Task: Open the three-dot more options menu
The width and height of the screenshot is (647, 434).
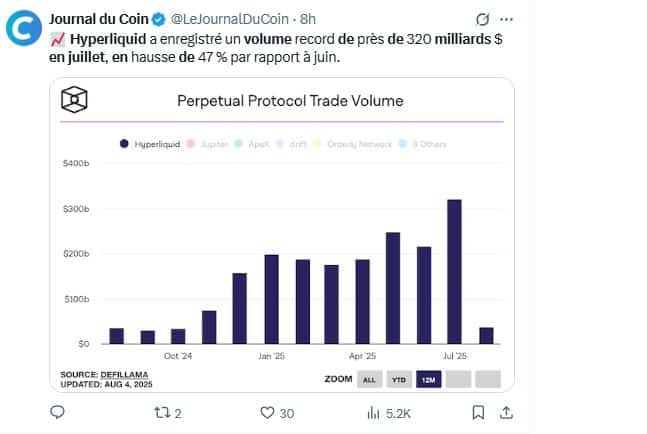Action: [x=506, y=19]
